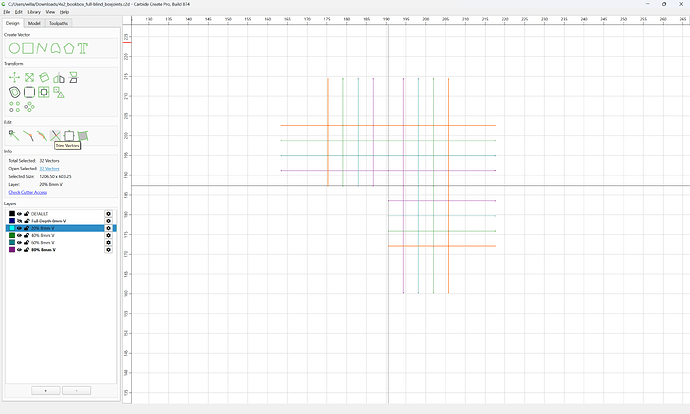Click the black DEFAULT layer color swatch
Viewport: 690px width, 414px height.
coord(12,214)
